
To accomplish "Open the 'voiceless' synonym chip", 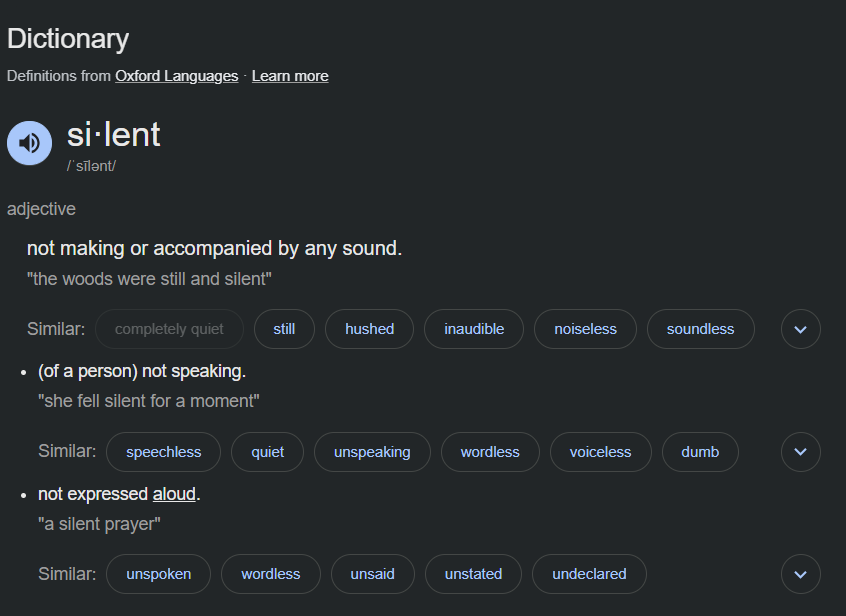I will pos(601,452).
